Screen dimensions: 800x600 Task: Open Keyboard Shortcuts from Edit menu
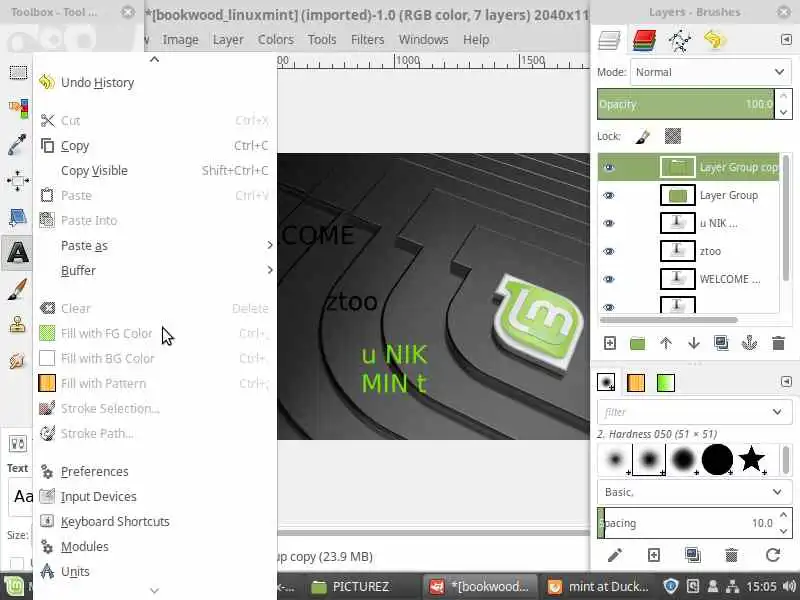(155, 522)
